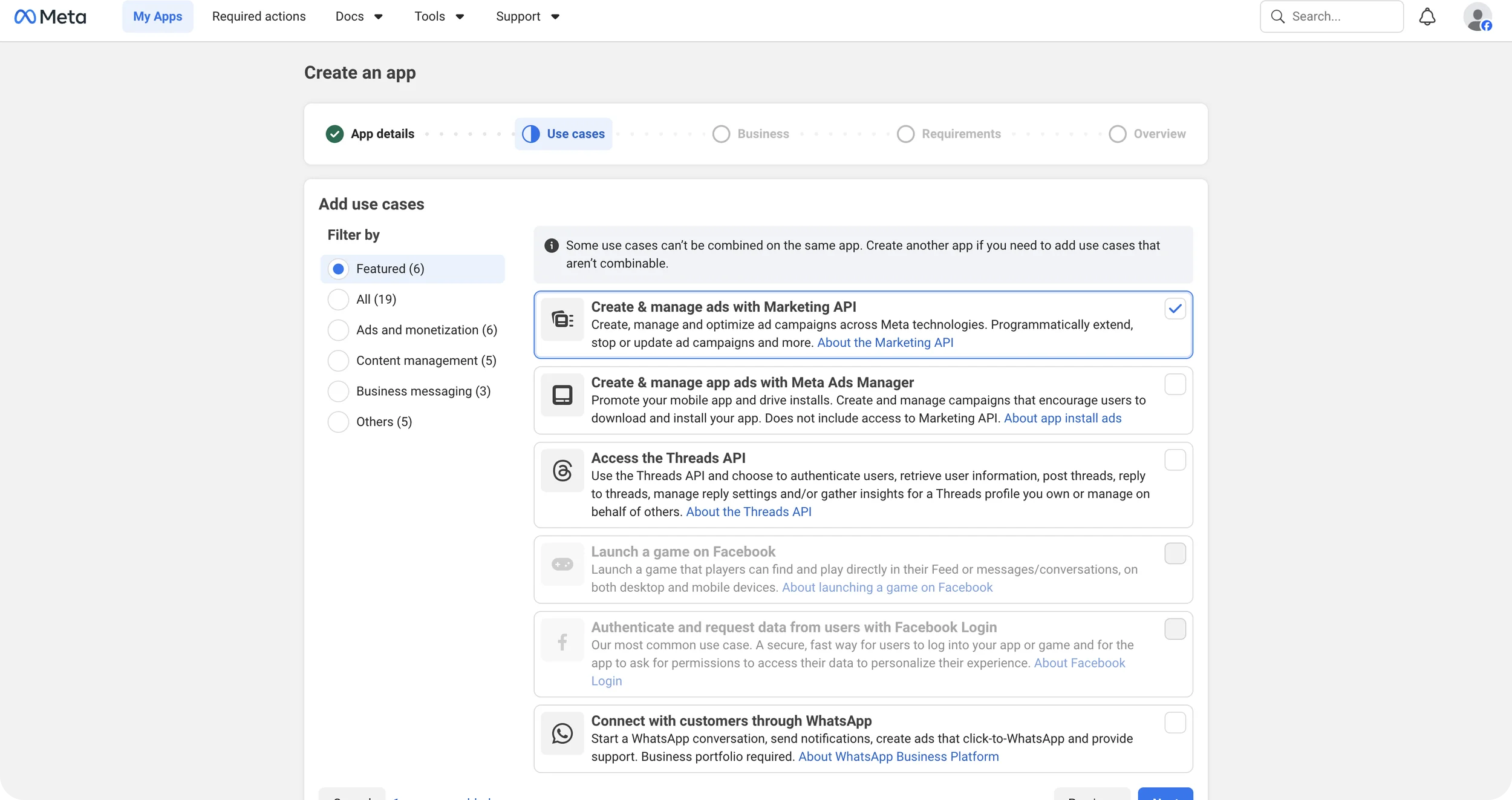Uncheck the Marketing API use case
Screen dimensions: 1512x800
[1175, 309]
